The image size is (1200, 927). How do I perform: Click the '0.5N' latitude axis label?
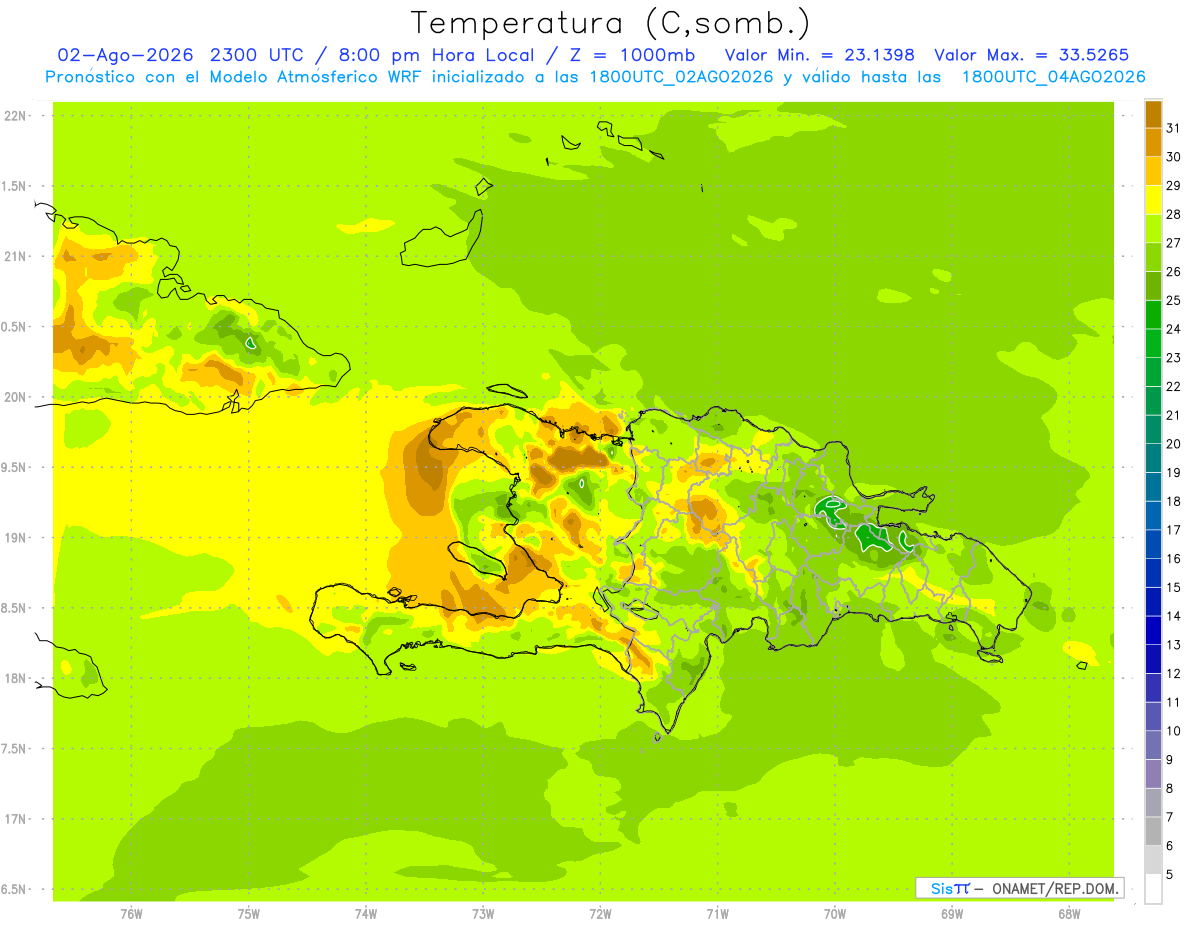click(15, 327)
